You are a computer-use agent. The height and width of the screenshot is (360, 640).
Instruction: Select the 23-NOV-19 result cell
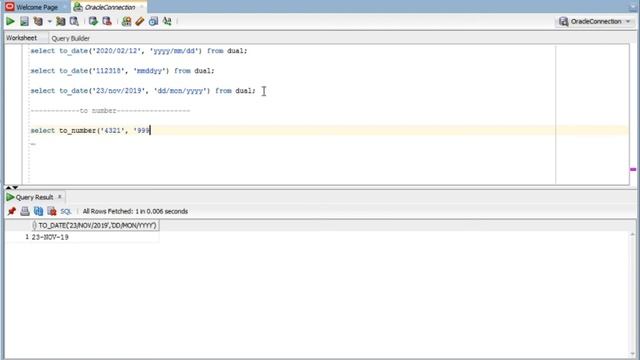95,237
